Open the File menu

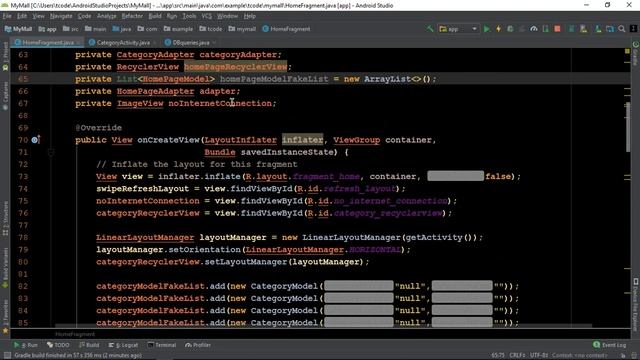click(7, 16)
